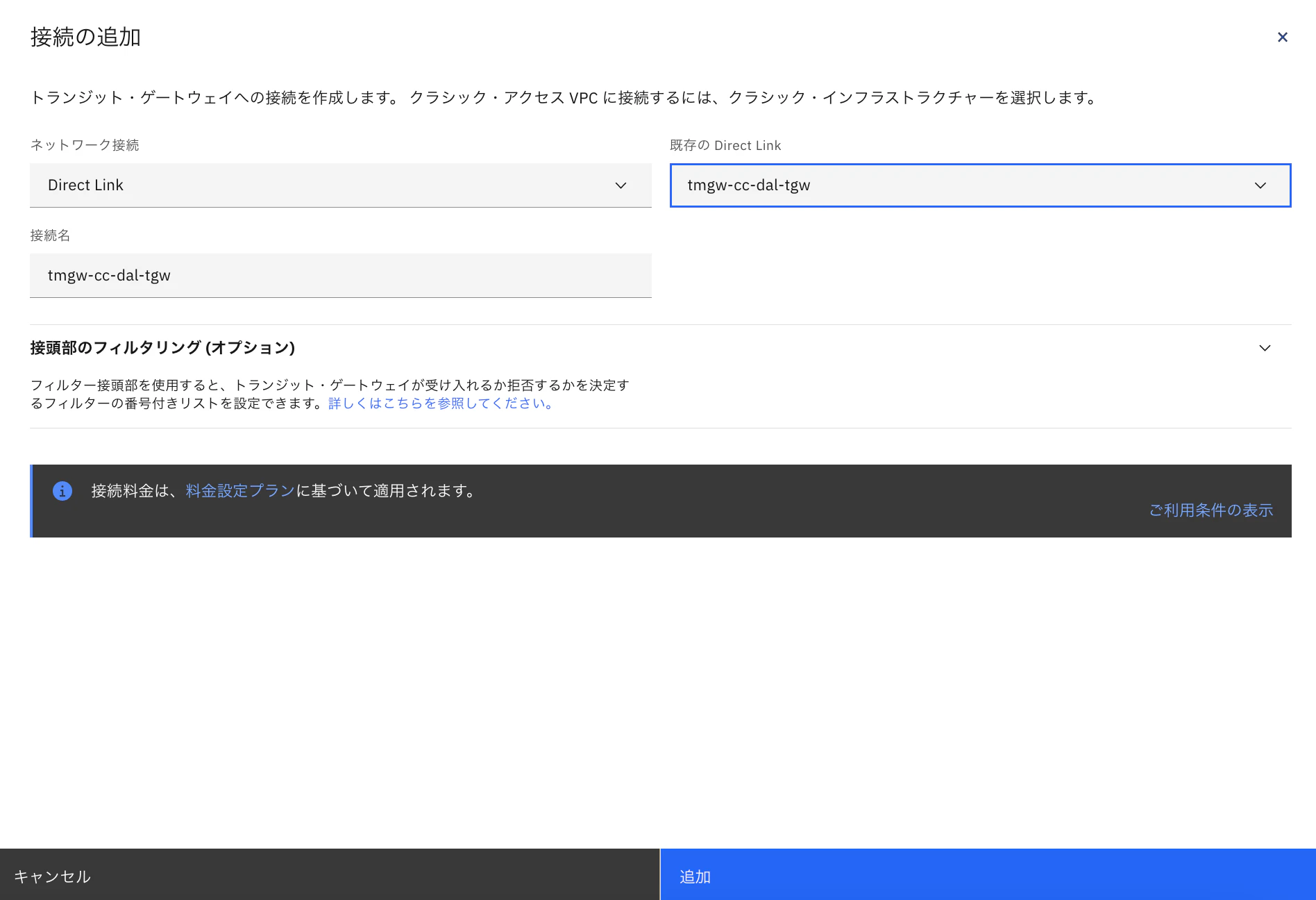Click the 追加 button
1316x900 pixels.
tap(988, 874)
